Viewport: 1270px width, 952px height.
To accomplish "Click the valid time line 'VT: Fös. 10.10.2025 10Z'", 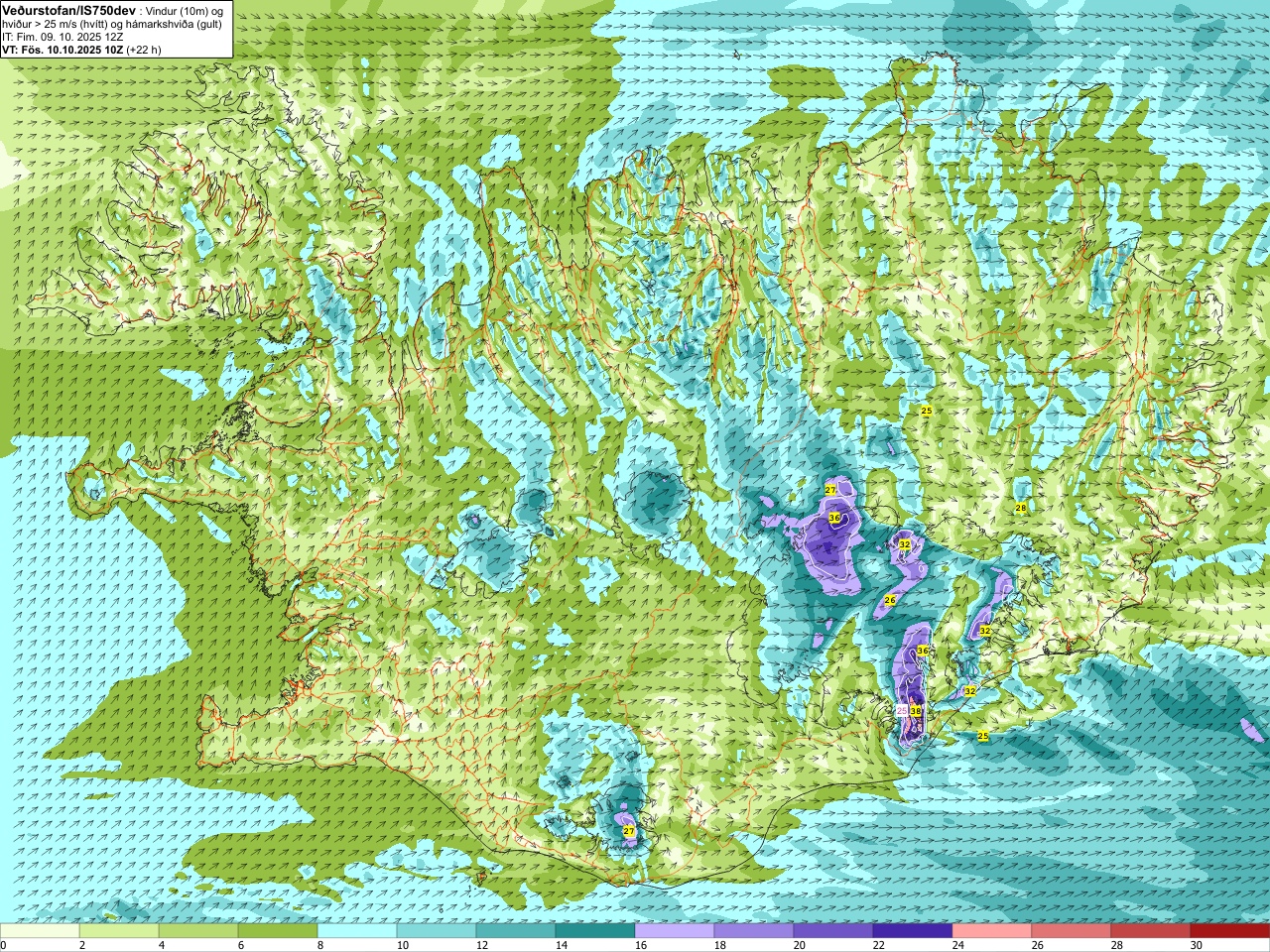I will [63, 49].
